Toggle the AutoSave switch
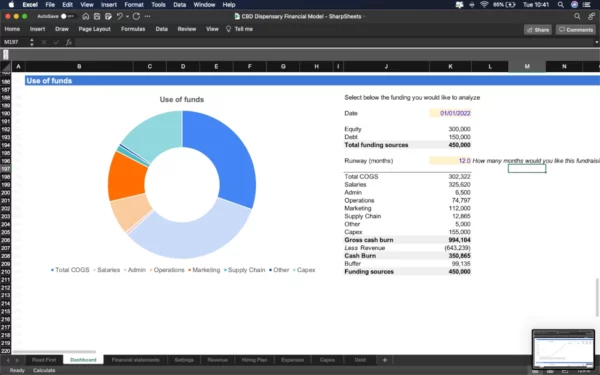 (x=67, y=16)
